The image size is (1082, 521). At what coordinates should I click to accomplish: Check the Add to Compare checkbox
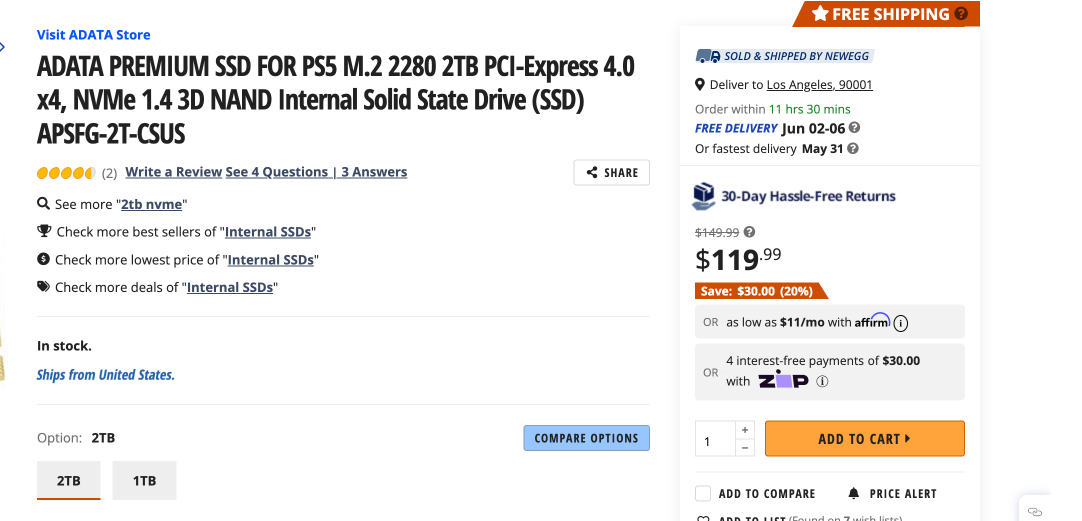tap(703, 493)
